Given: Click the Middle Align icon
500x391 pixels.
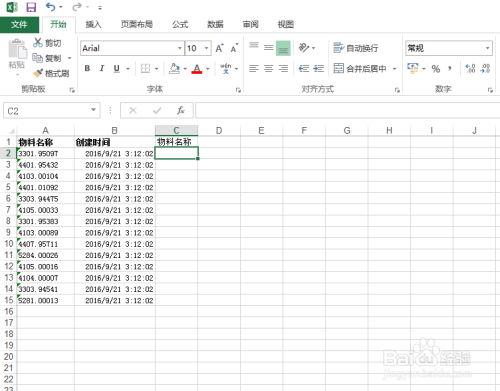Looking at the screenshot, I should [269, 48].
